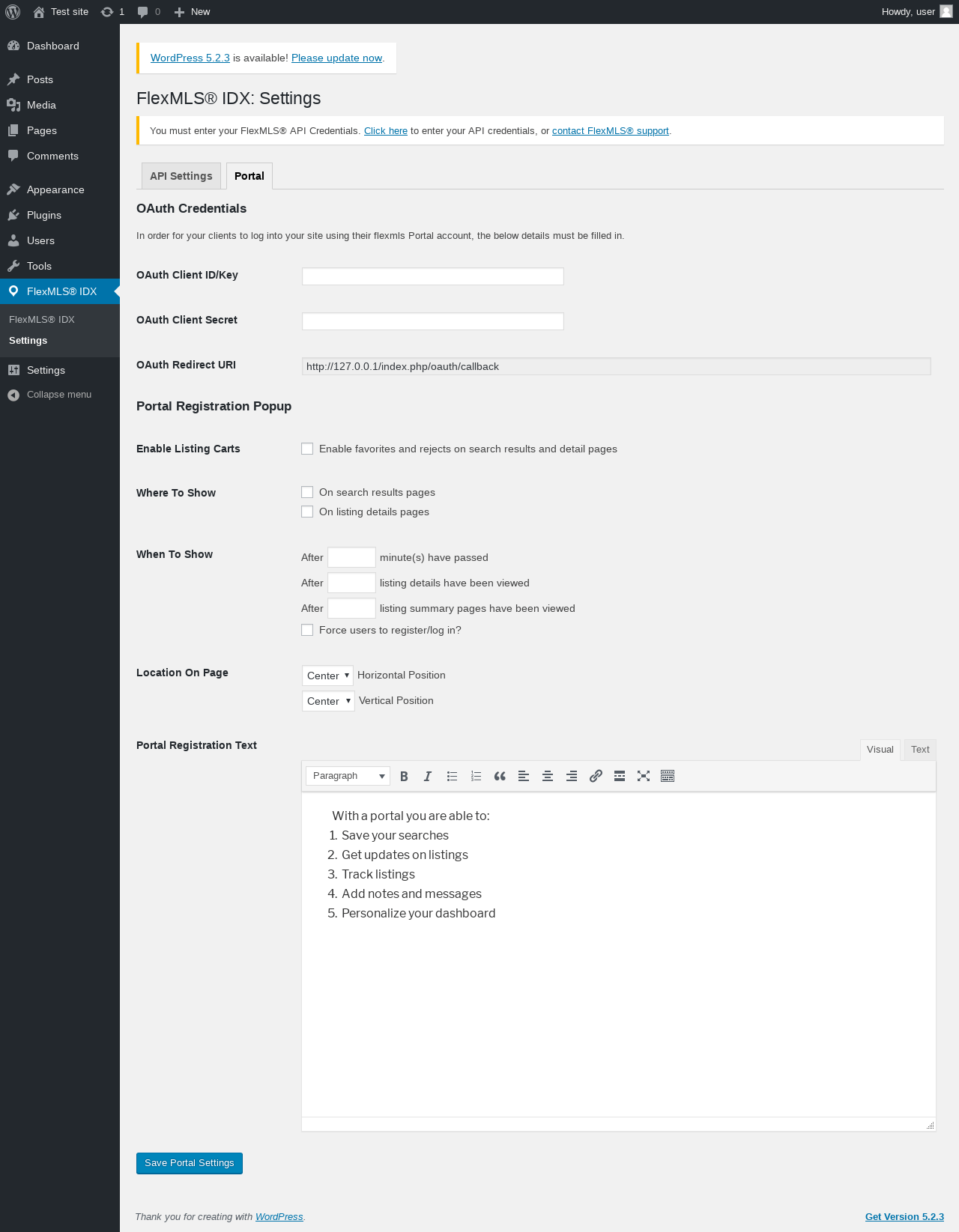Click 'Track listings' line in editor
This screenshot has width=959, height=1232.
[378, 874]
